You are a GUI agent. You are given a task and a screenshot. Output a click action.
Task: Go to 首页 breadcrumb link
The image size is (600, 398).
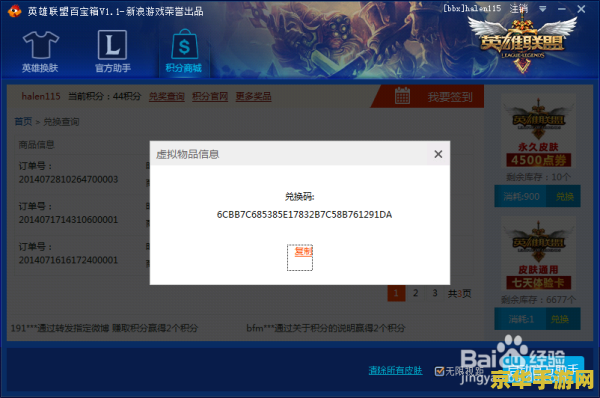tap(23, 122)
